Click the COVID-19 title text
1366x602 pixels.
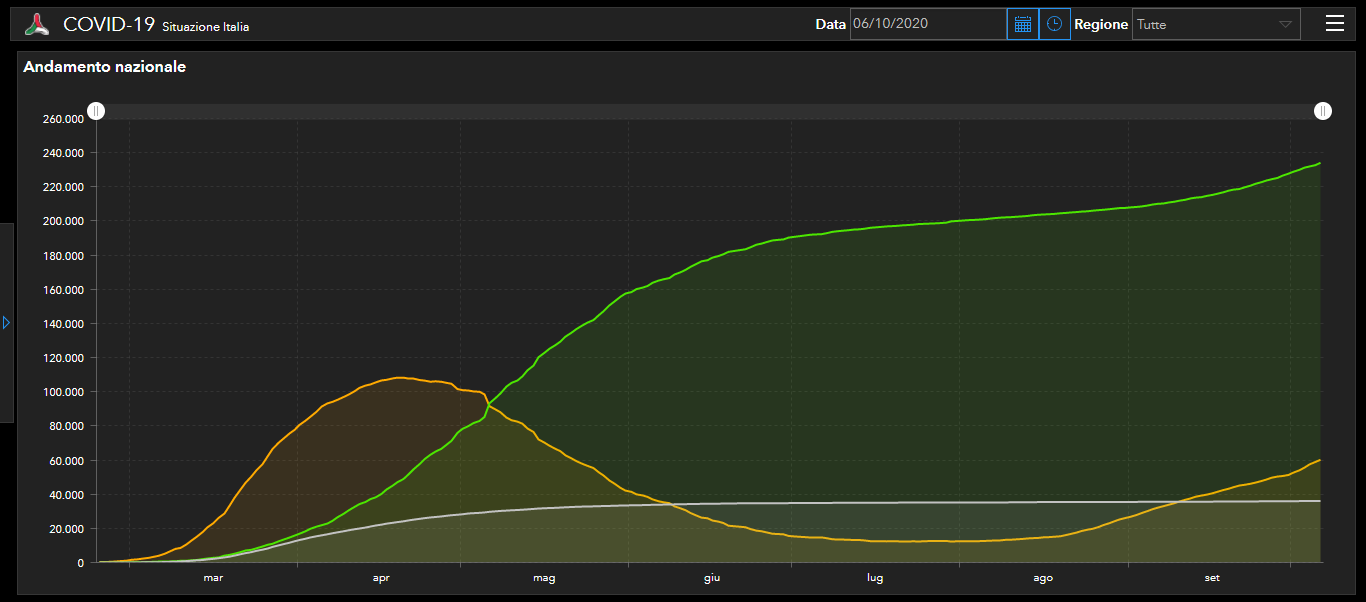109,24
